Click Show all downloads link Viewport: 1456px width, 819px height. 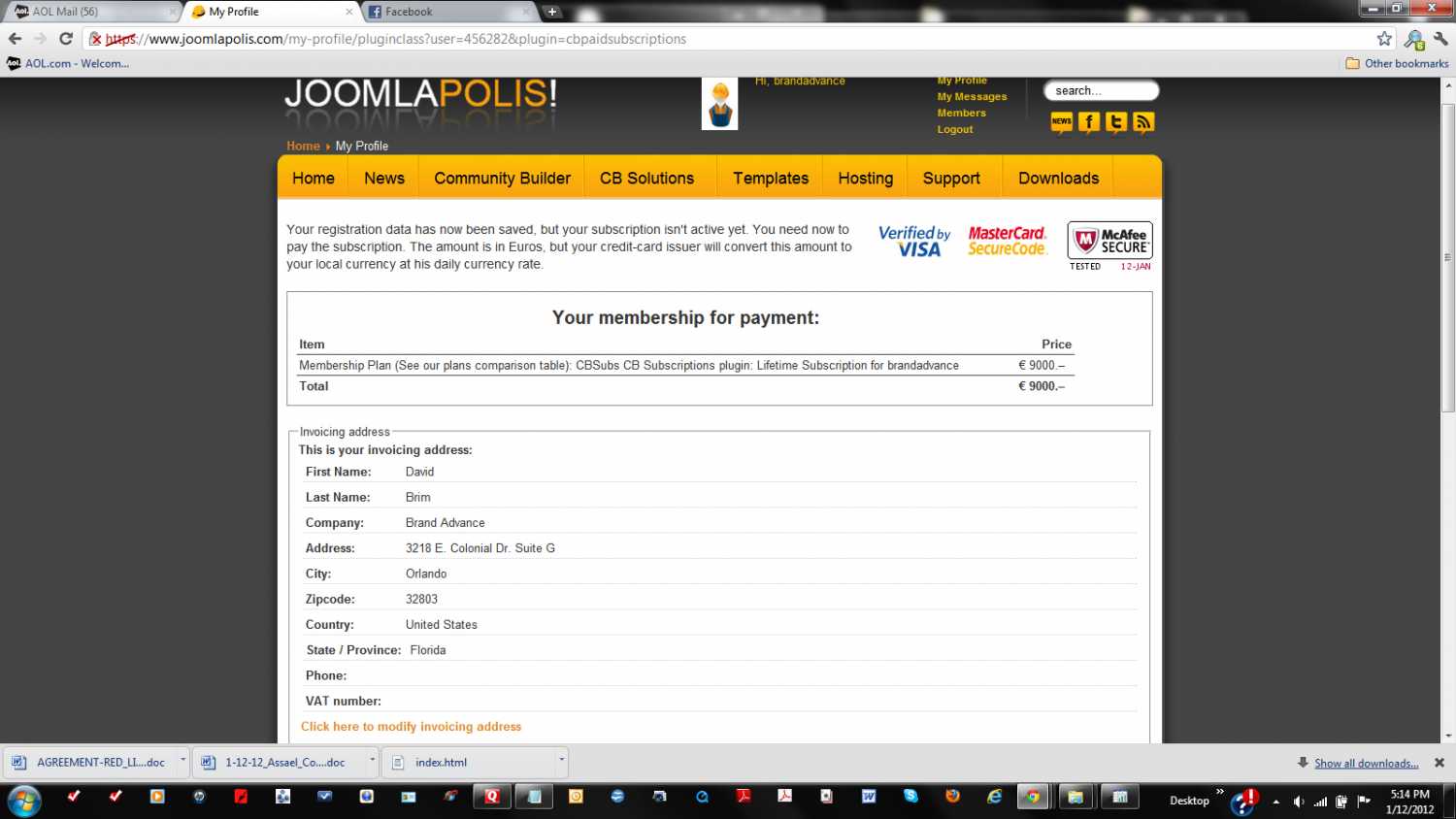click(x=1366, y=764)
